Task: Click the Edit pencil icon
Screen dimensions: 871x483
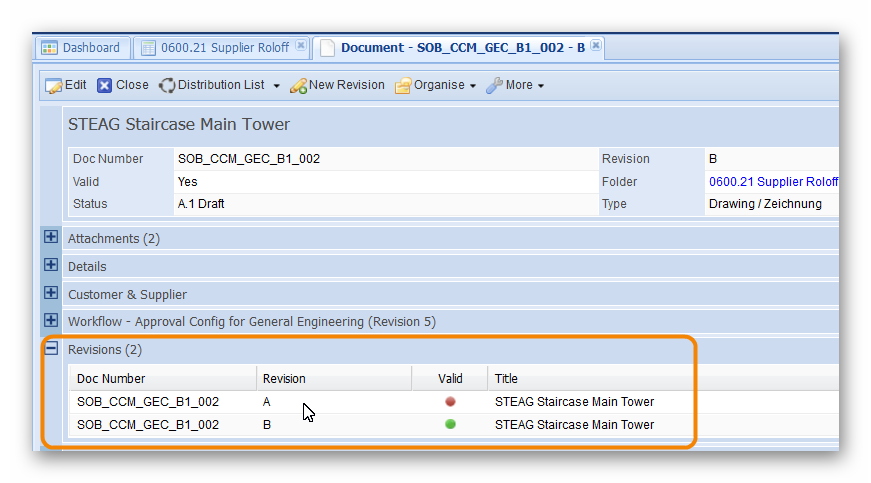Action: [54, 86]
